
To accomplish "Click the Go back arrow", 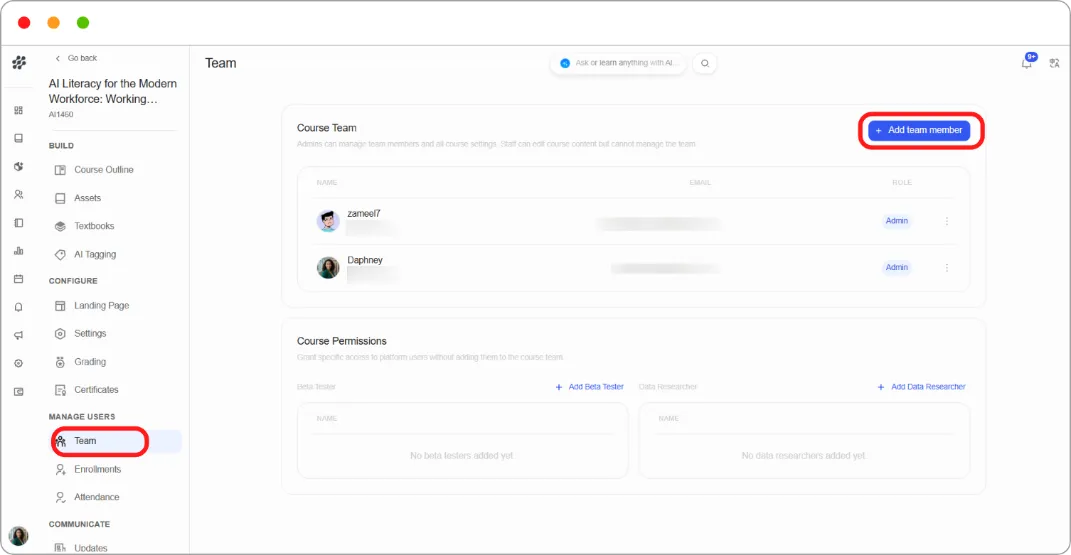I will coord(57,58).
